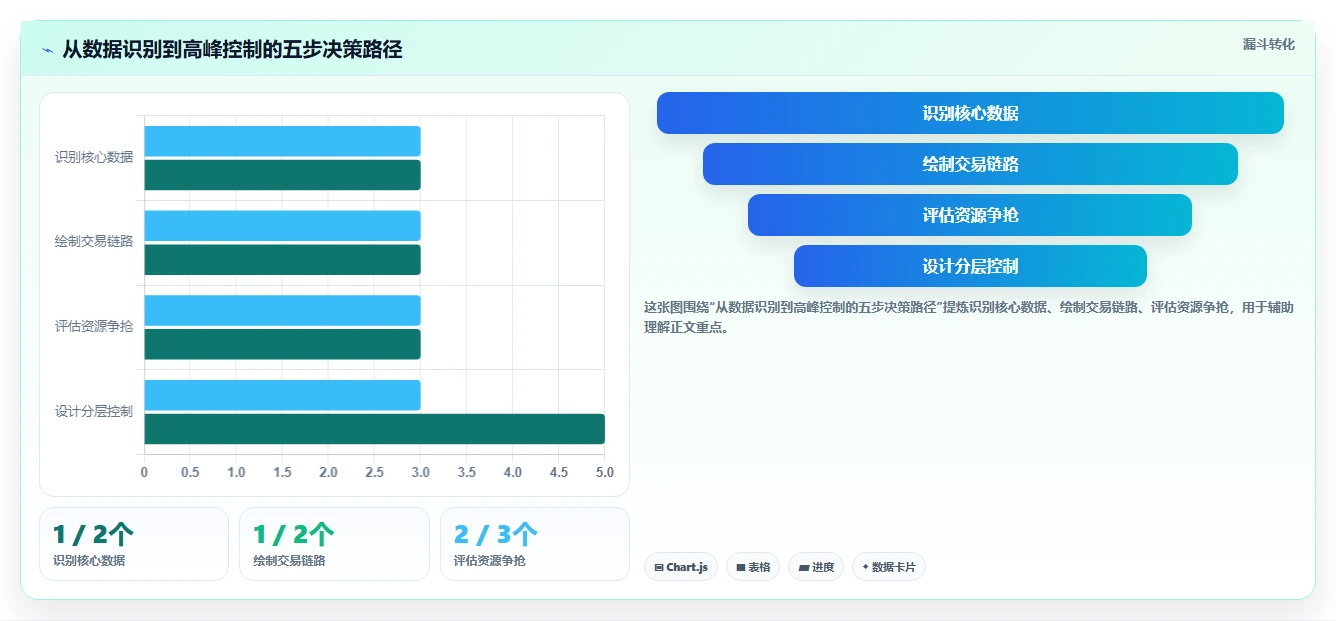This screenshot has width=1336, height=621.
Task: Click the x-axis tick label 1.5
Action: click(x=282, y=472)
